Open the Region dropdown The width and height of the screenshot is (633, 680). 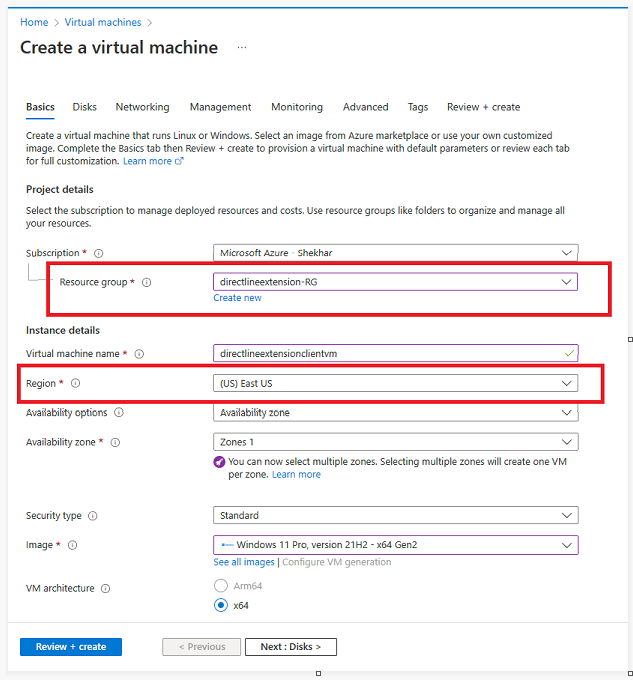point(395,383)
